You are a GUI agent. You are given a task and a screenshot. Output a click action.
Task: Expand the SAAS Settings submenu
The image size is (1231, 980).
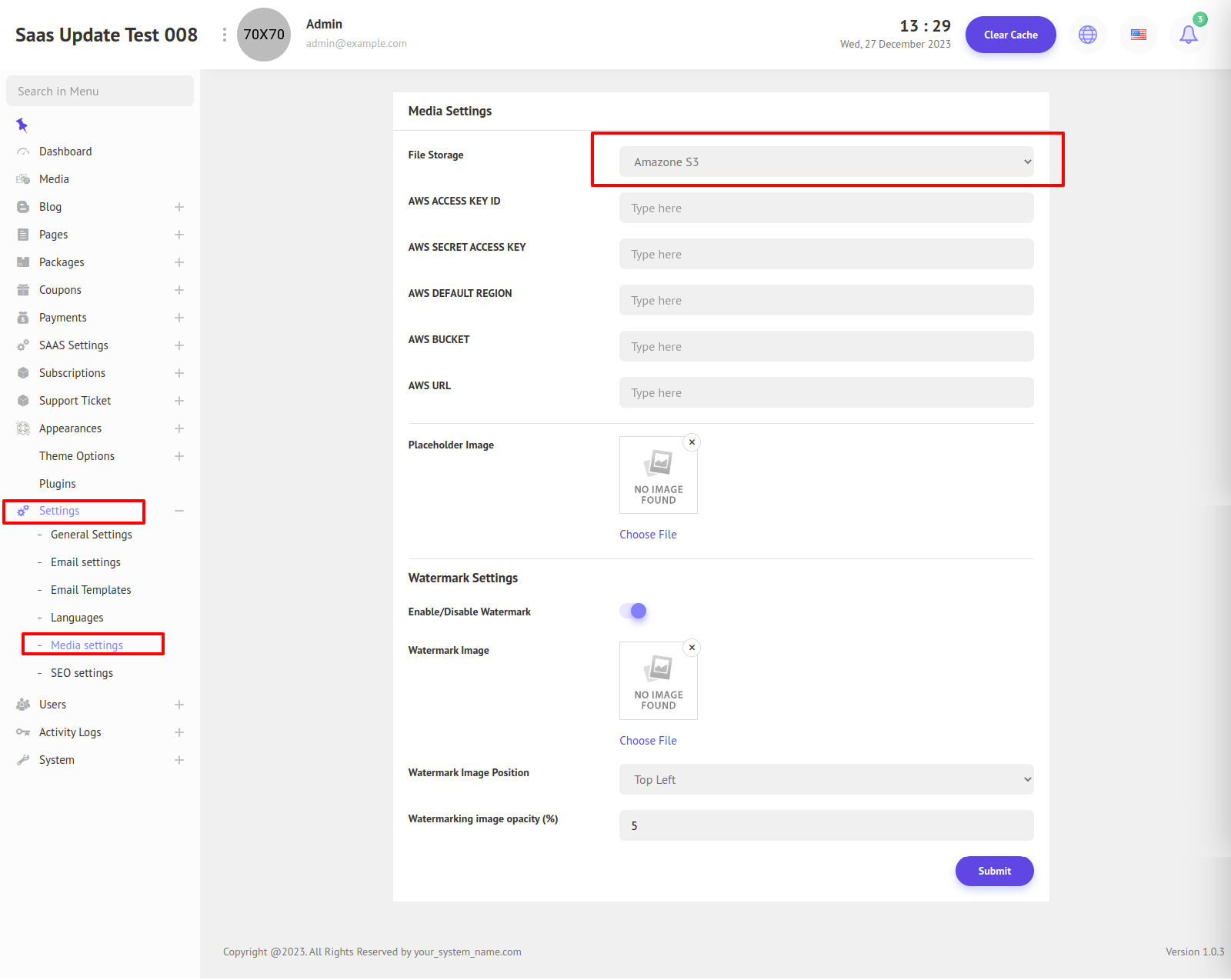[x=179, y=345]
